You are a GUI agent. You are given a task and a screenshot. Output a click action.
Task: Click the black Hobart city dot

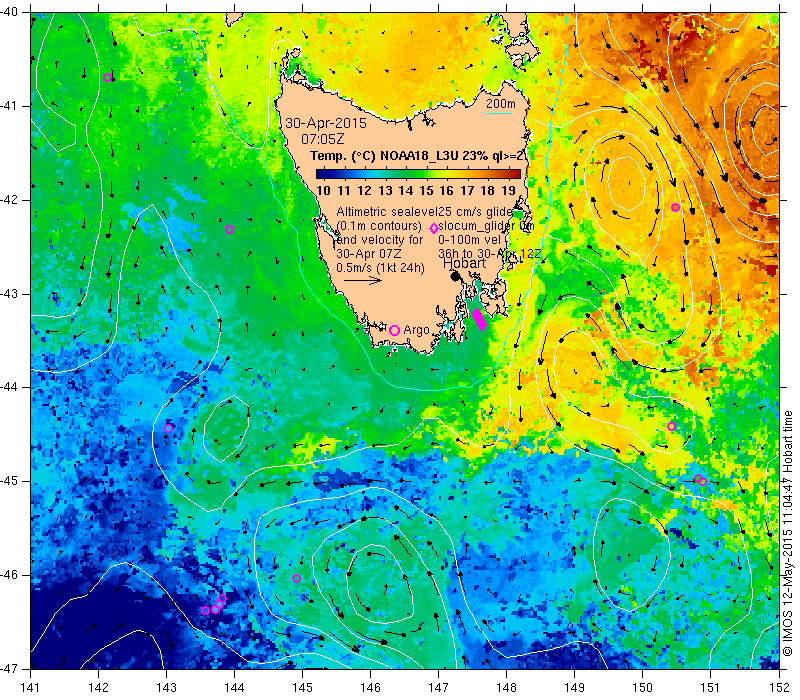point(456,276)
